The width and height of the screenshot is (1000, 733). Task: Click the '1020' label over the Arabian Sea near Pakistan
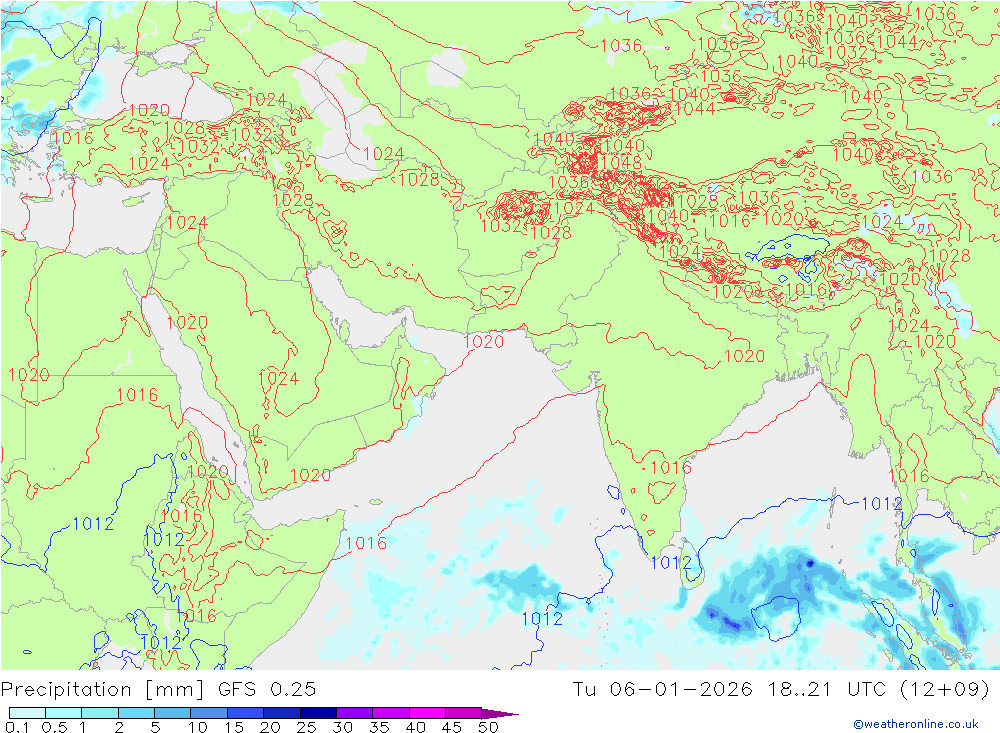pyautogui.click(x=483, y=341)
